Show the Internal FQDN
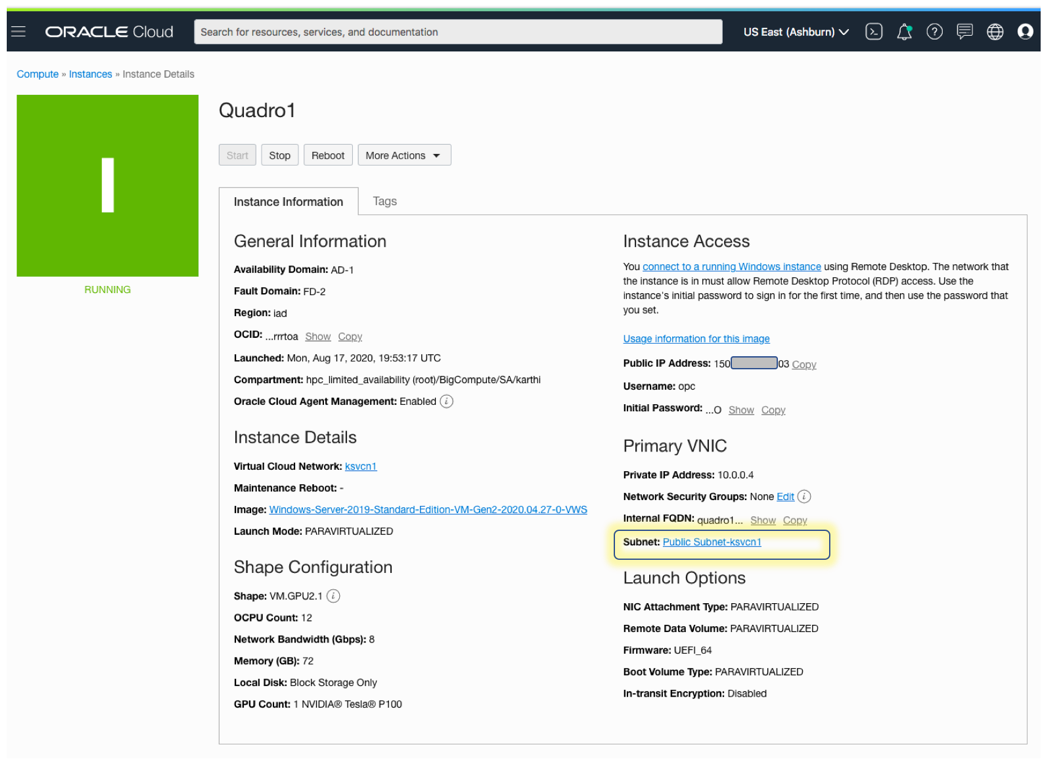Screen dimensions: 1050x760 click(x=763, y=520)
